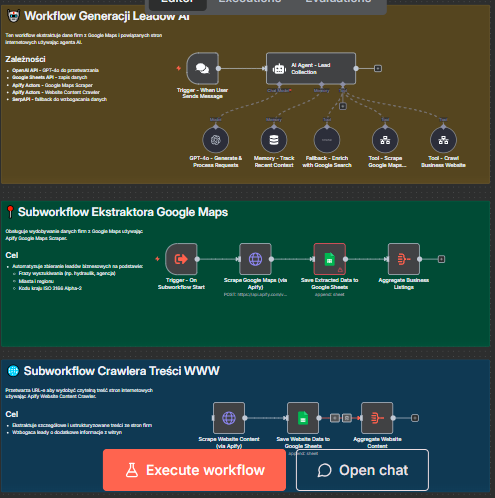Image resolution: width=495 pixels, height=498 pixels.
Task: Select the Memory - Track Recent Context node
Action: tap(274, 140)
